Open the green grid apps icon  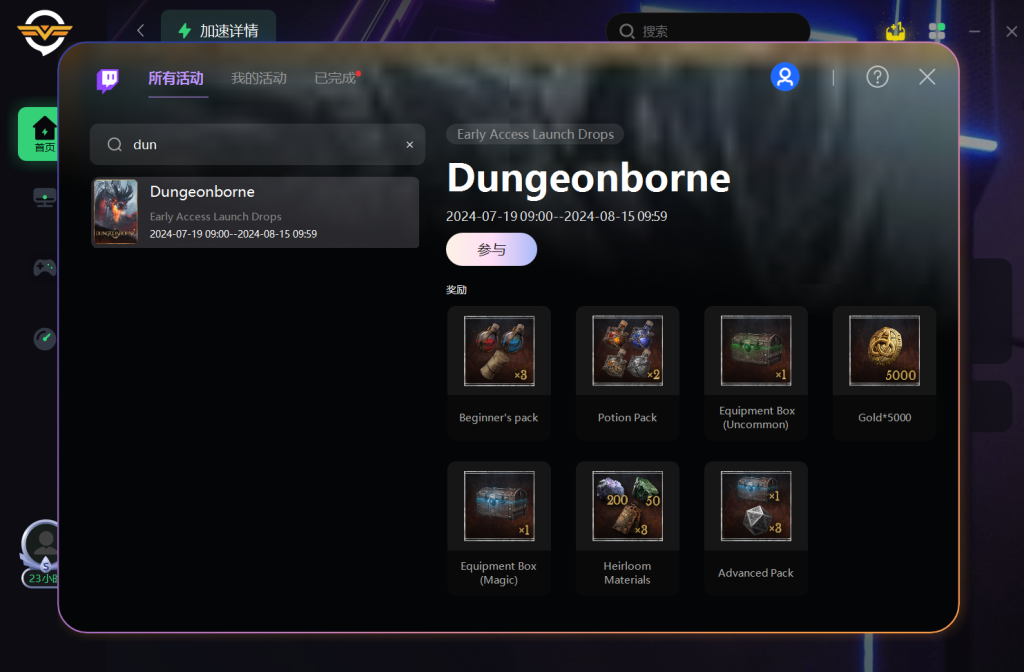coord(936,31)
